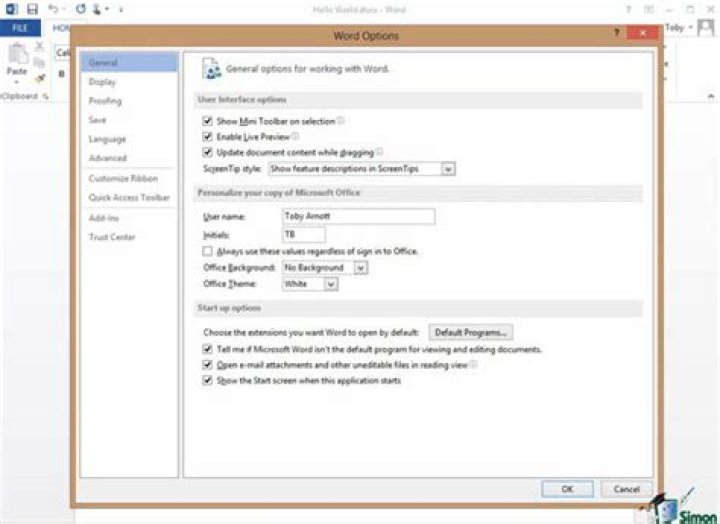Click the info icon beside Update document content
The image size is (720, 524).
click(379, 152)
